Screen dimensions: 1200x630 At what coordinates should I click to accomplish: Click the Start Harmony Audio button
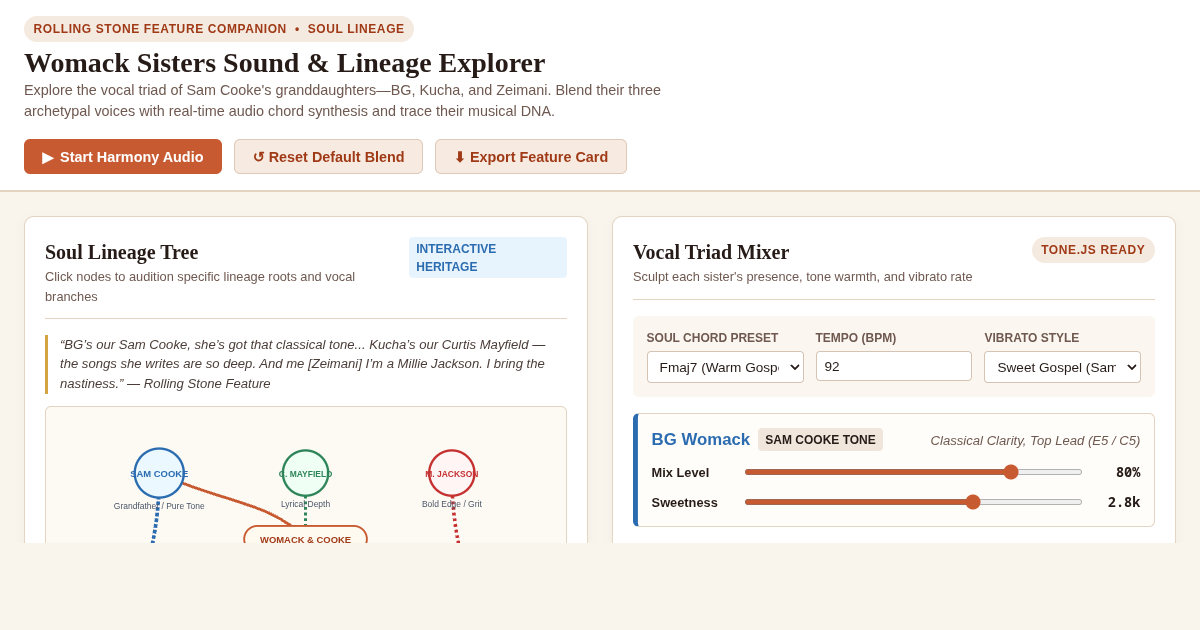pos(123,157)
